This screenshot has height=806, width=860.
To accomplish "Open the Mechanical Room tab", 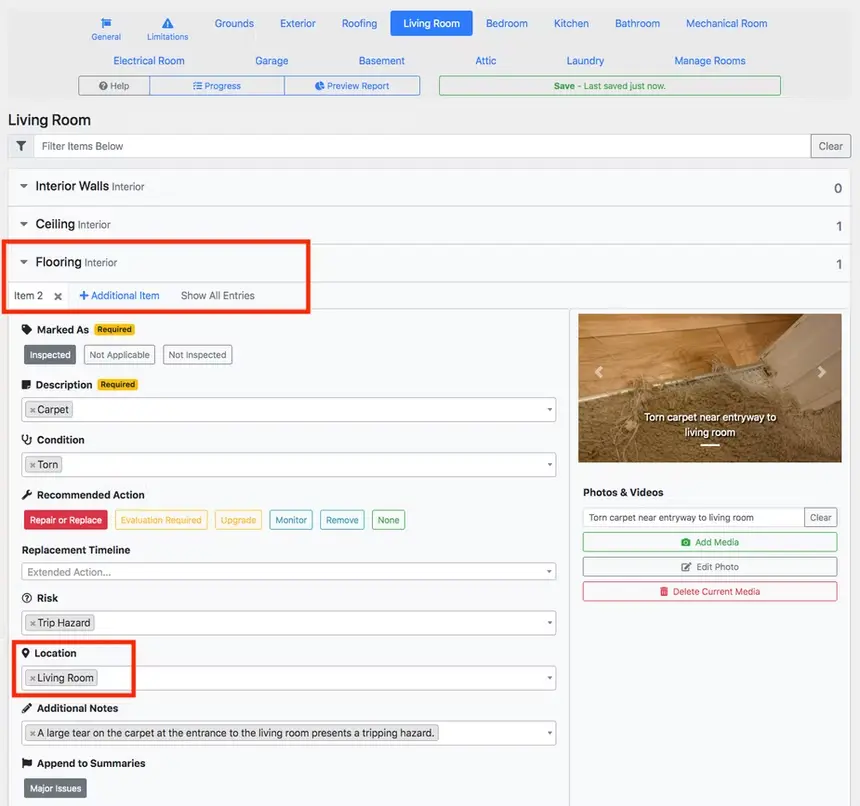I will (x=726, y=24).
